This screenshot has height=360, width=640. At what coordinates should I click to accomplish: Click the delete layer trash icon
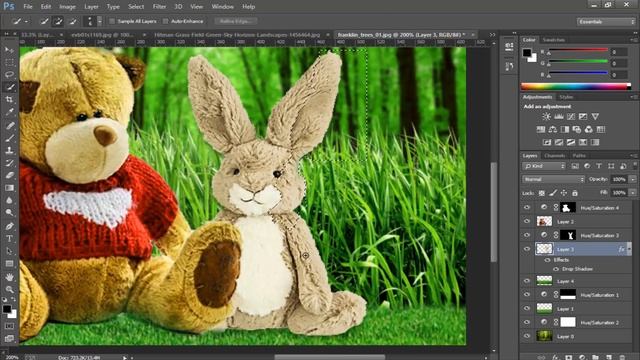(622, 357)
